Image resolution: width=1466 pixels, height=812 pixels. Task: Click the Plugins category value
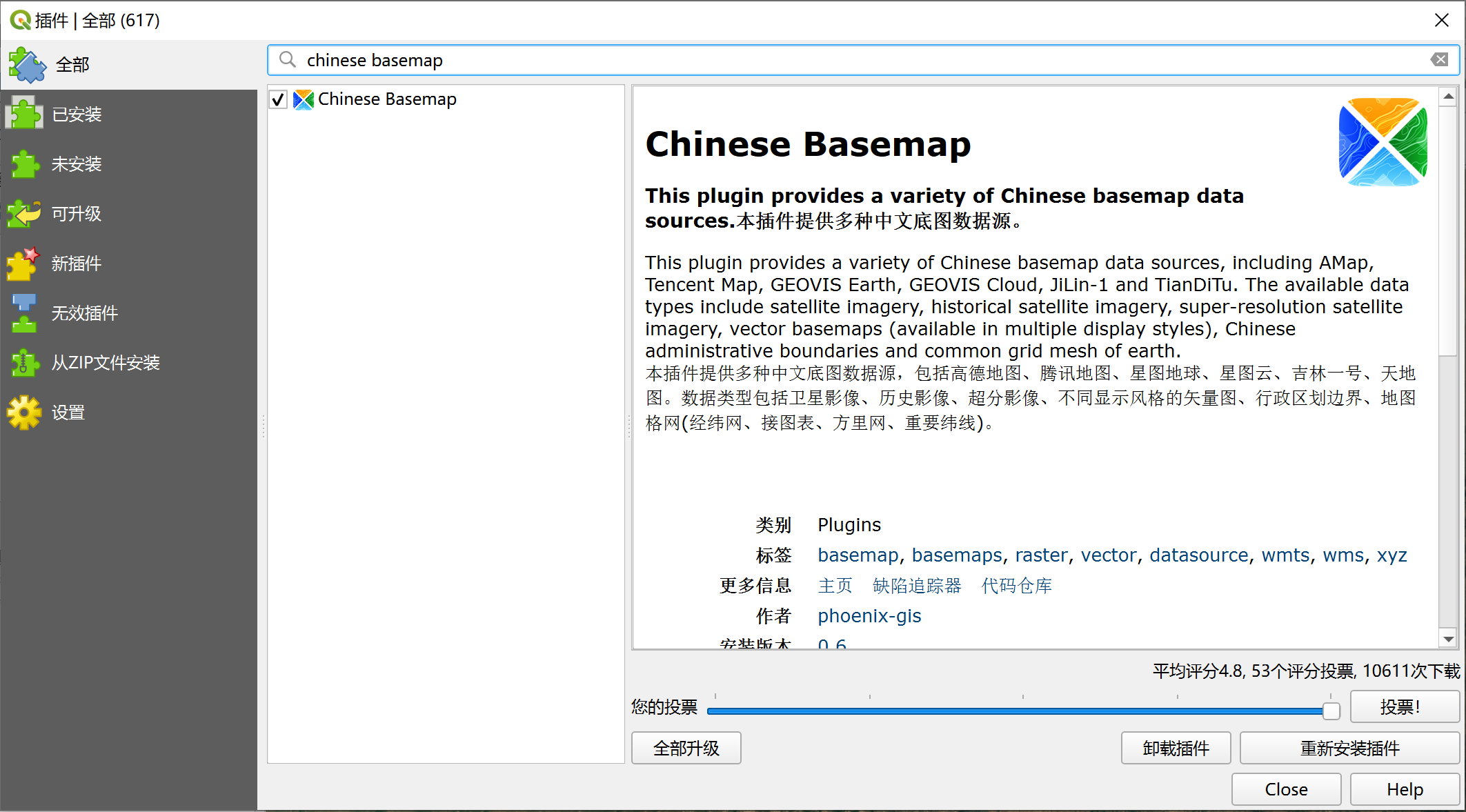tap(849, 525)
